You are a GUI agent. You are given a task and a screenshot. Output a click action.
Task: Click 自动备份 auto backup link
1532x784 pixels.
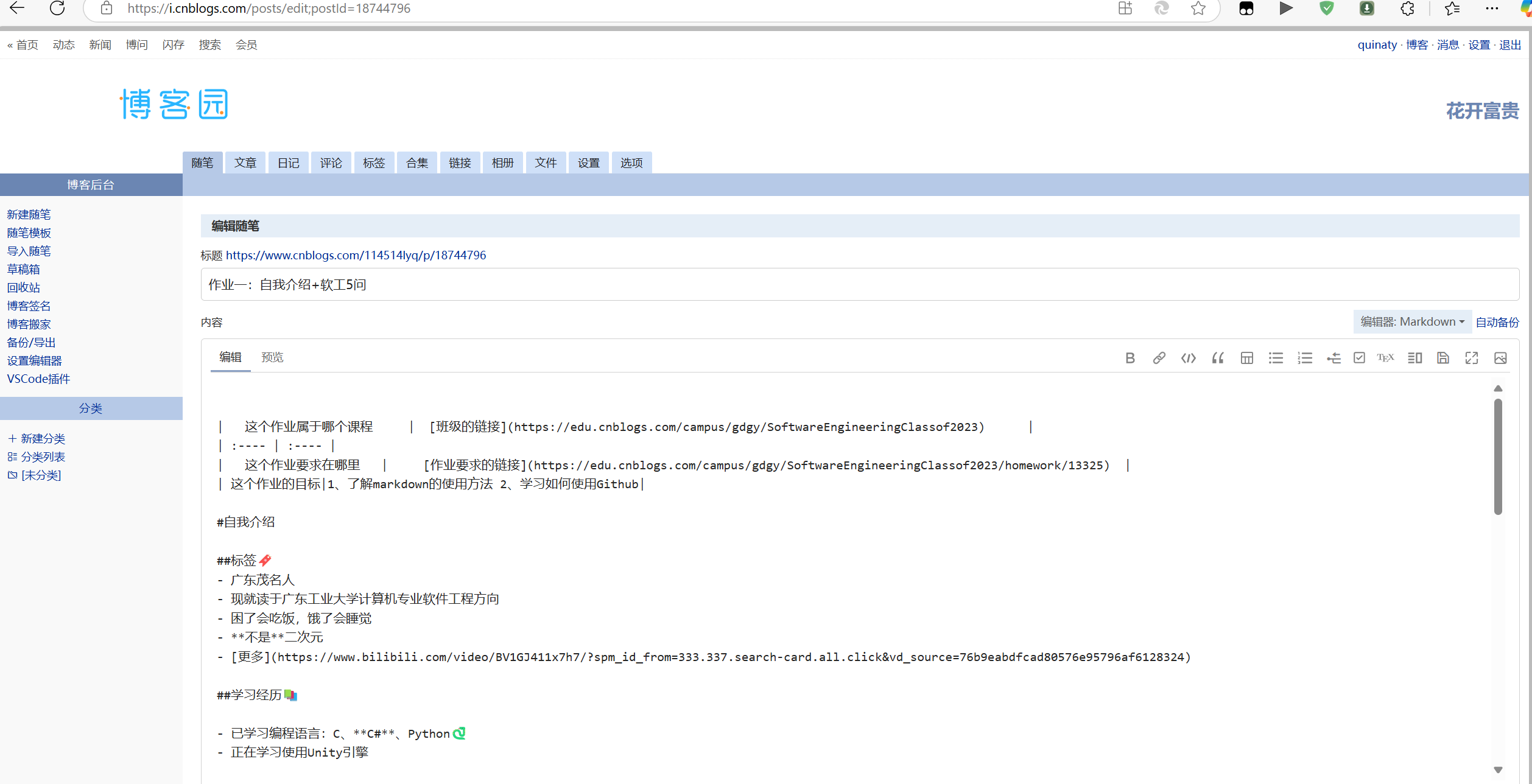pos(1497,322)
